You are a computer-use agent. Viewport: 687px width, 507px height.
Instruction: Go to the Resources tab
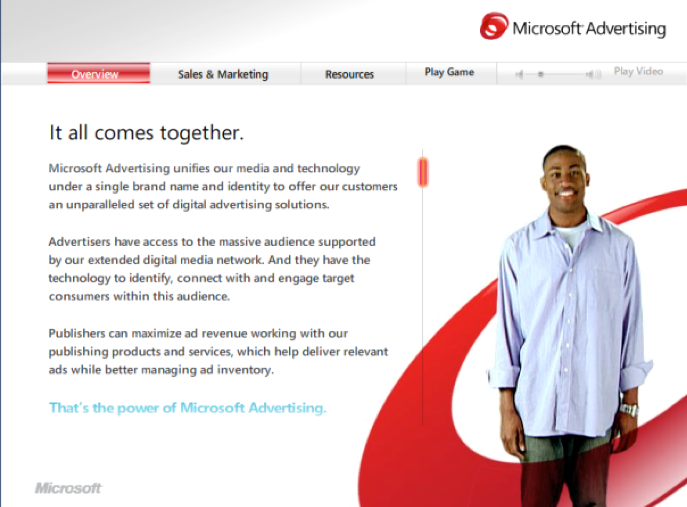click(349, 74)
